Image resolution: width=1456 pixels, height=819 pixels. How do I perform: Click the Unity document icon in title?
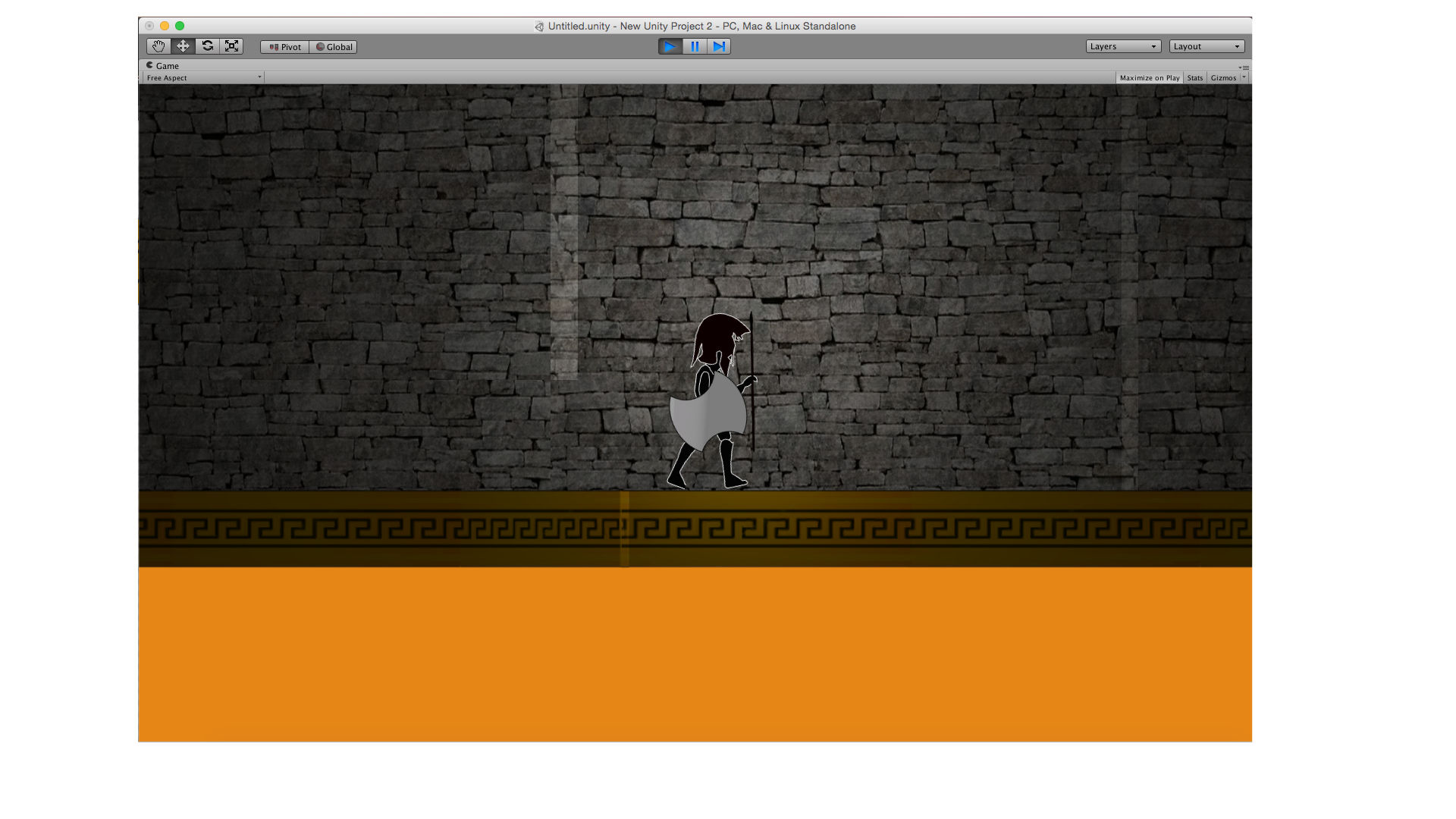click(x=539, y=27)
